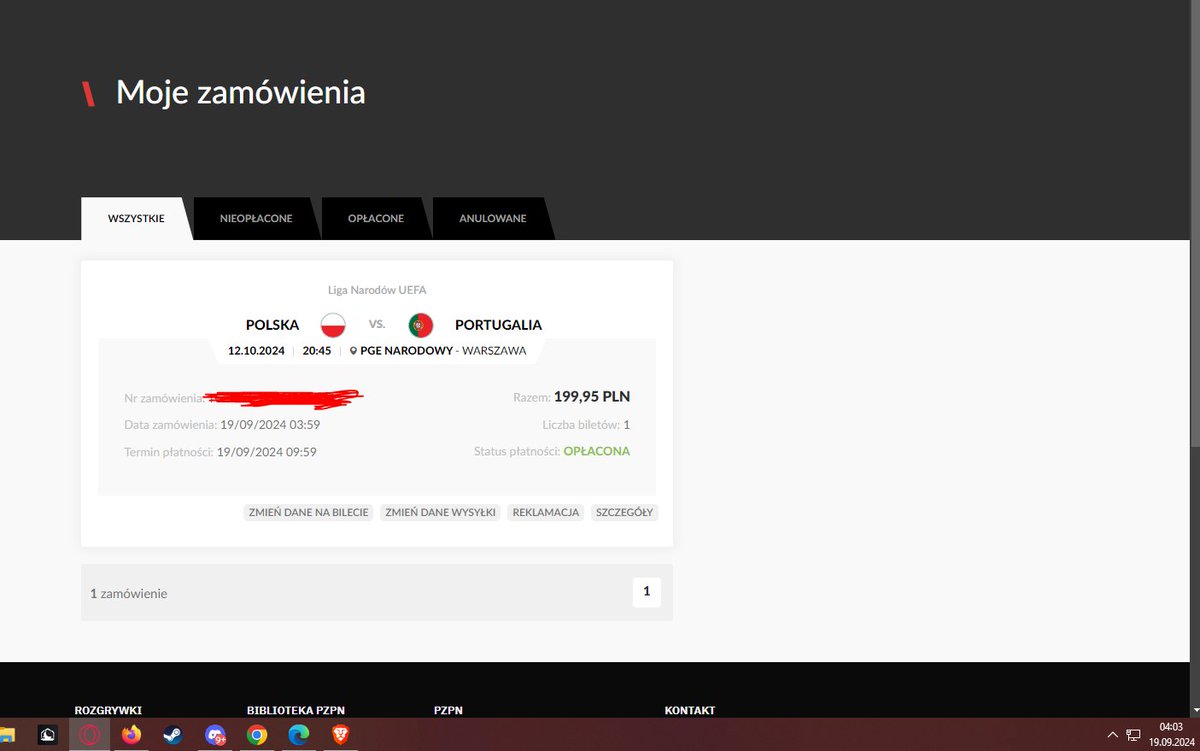1200x751 pixels.
Task: Click the ROZGRYWKI footer heading
Action: [108, 710]
